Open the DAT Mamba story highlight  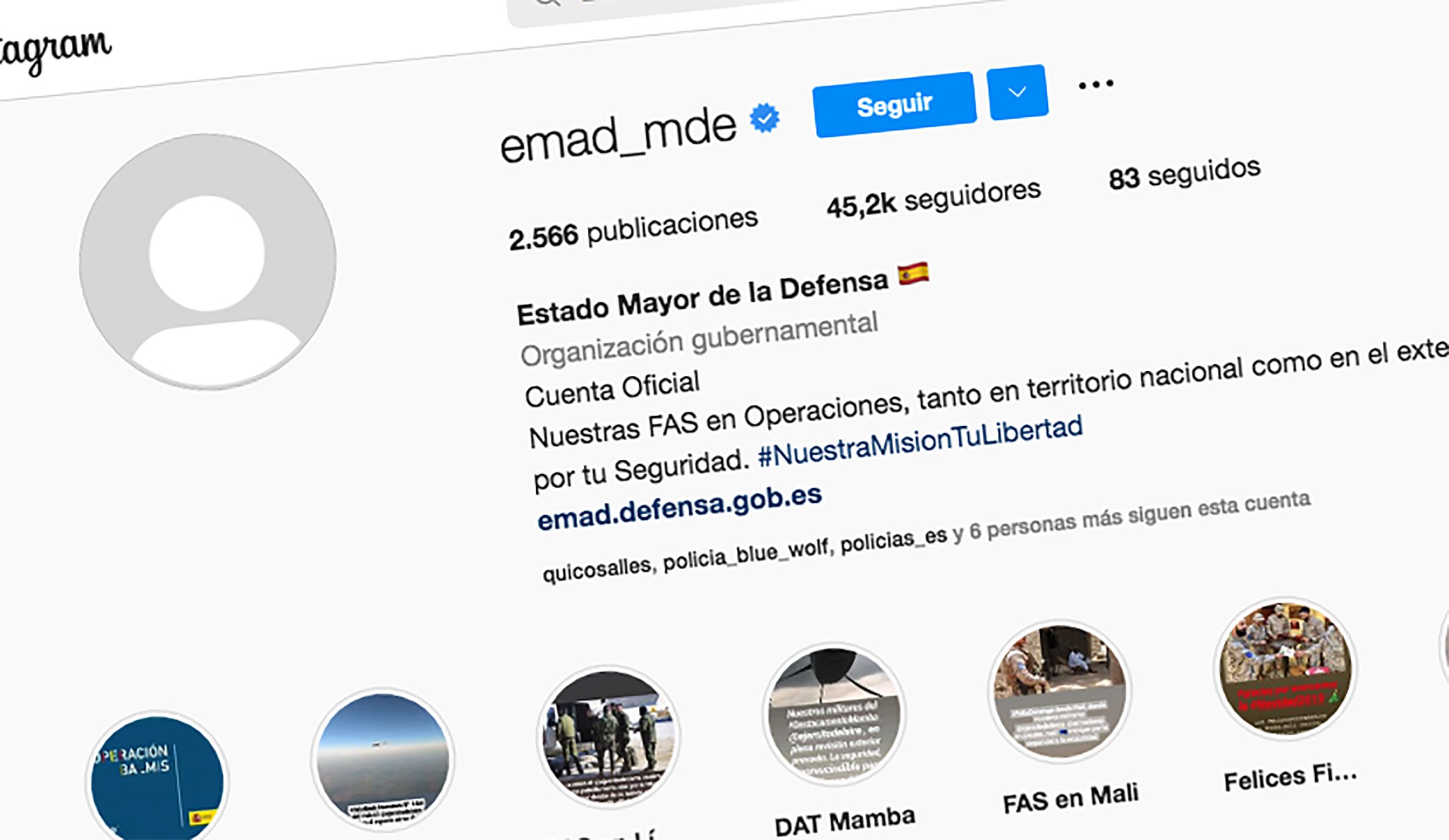834,713
